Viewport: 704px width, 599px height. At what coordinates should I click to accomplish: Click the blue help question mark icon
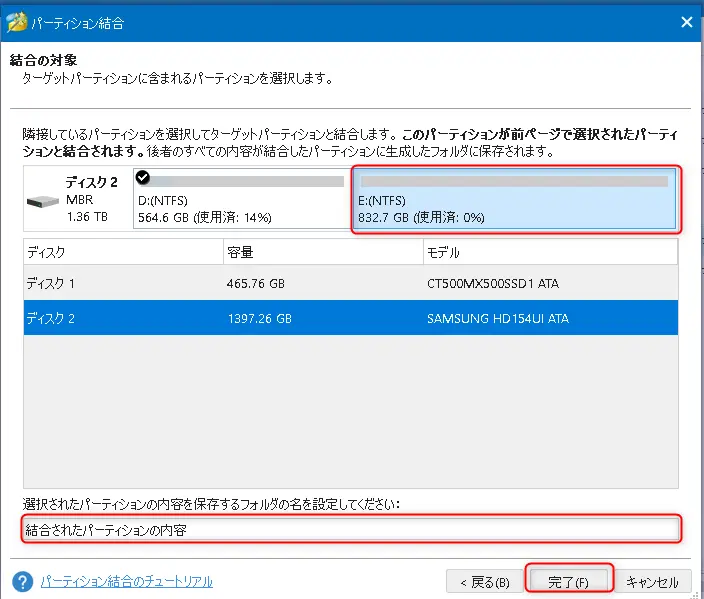tap(22, 581)
